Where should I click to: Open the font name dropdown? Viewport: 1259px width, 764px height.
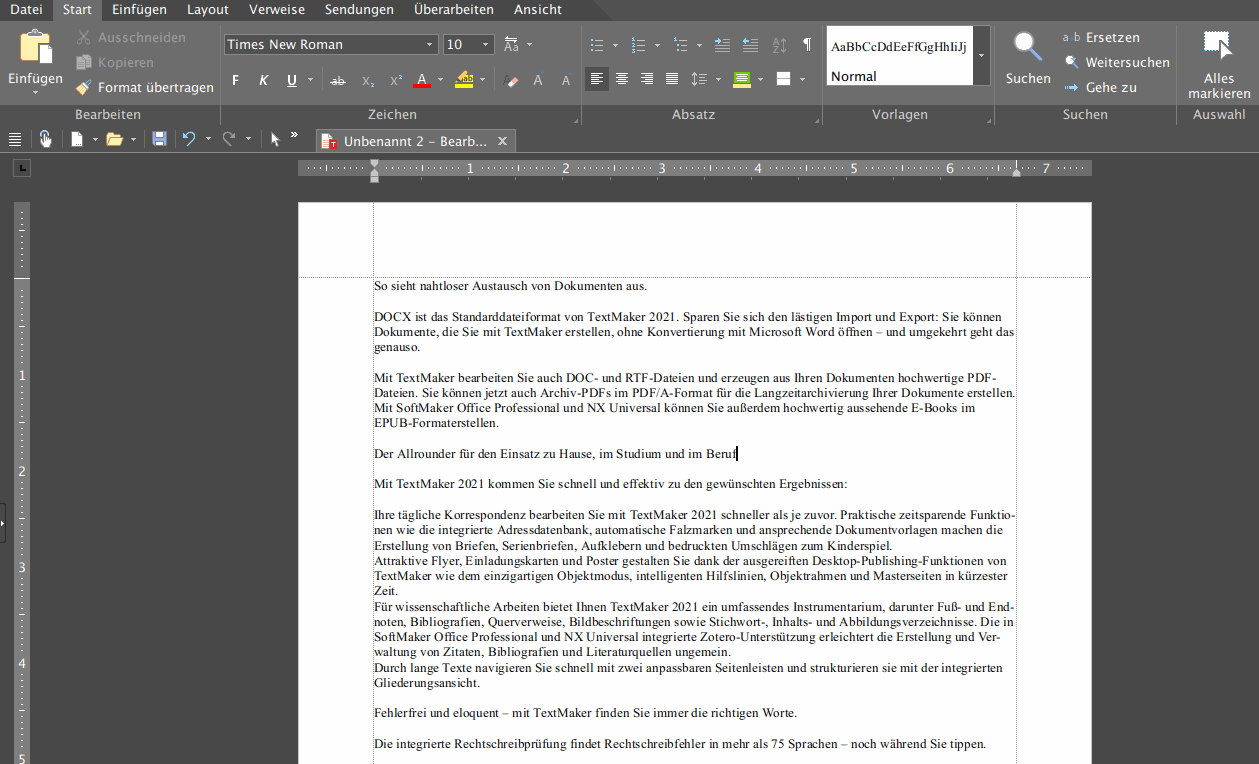[430, 45]
